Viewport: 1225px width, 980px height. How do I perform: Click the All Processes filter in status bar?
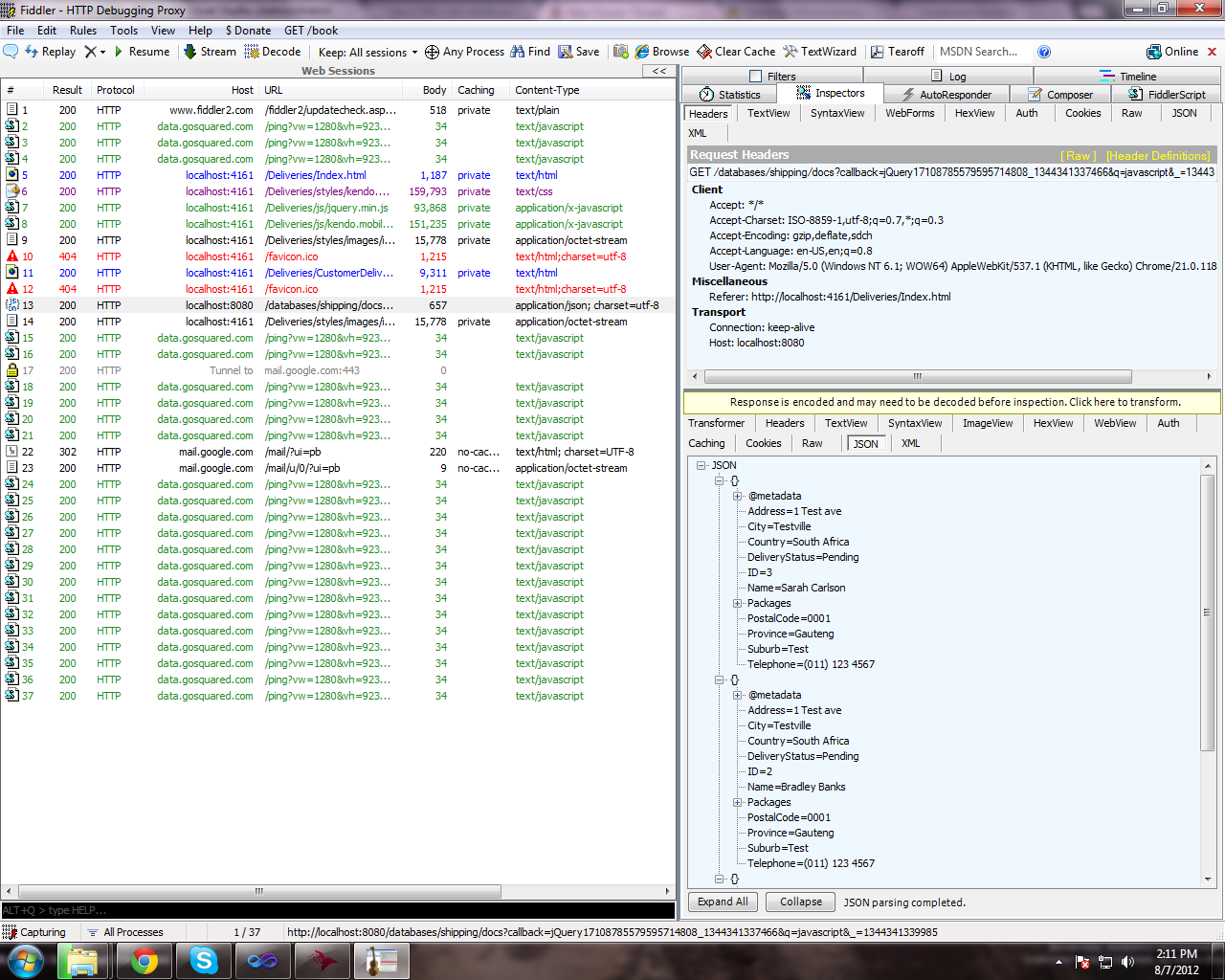[x=125, y=932]
